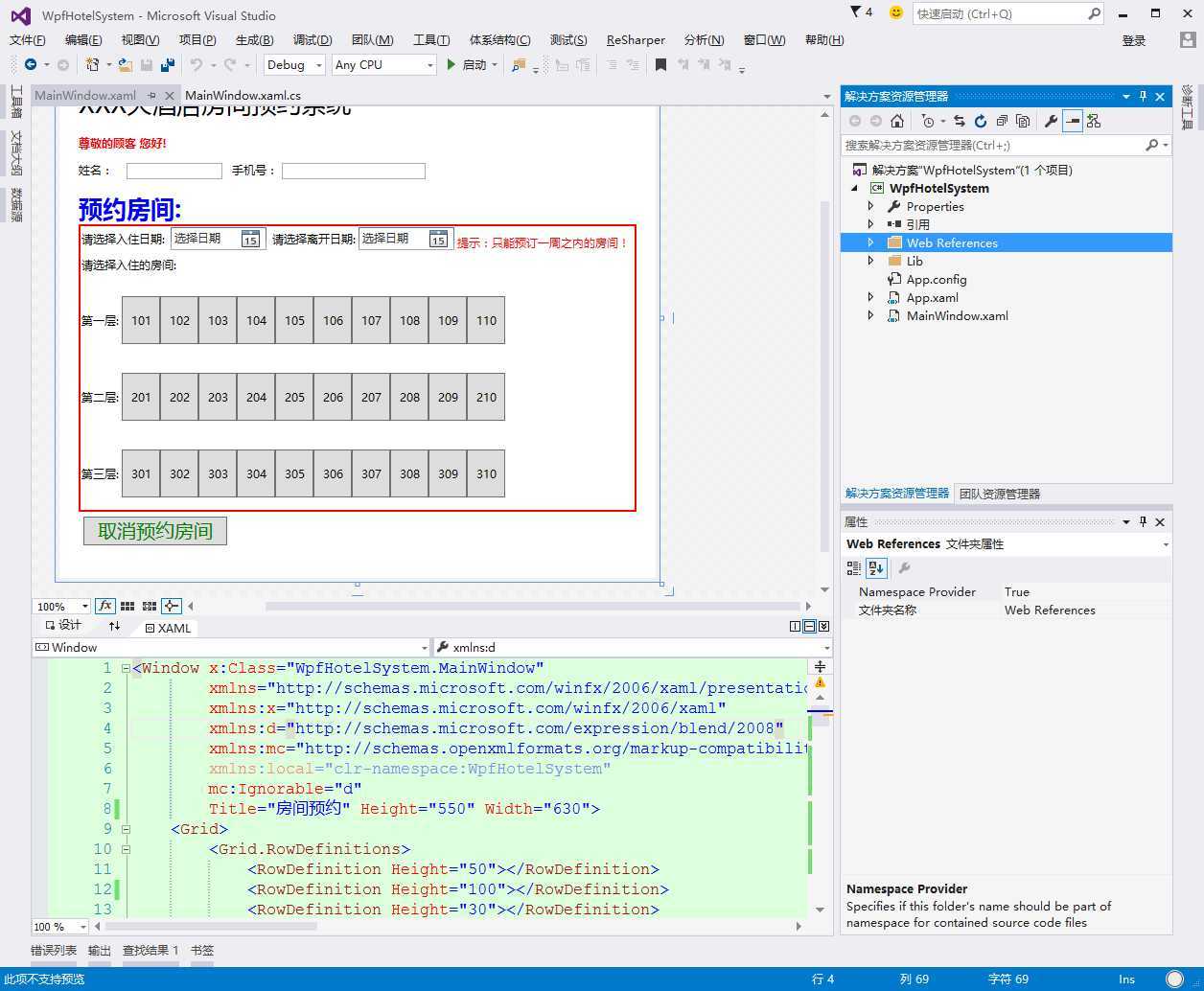1204x991 pixels.
Task: Click the View Class Diagram icon
Action: [x=1094, y=121]
